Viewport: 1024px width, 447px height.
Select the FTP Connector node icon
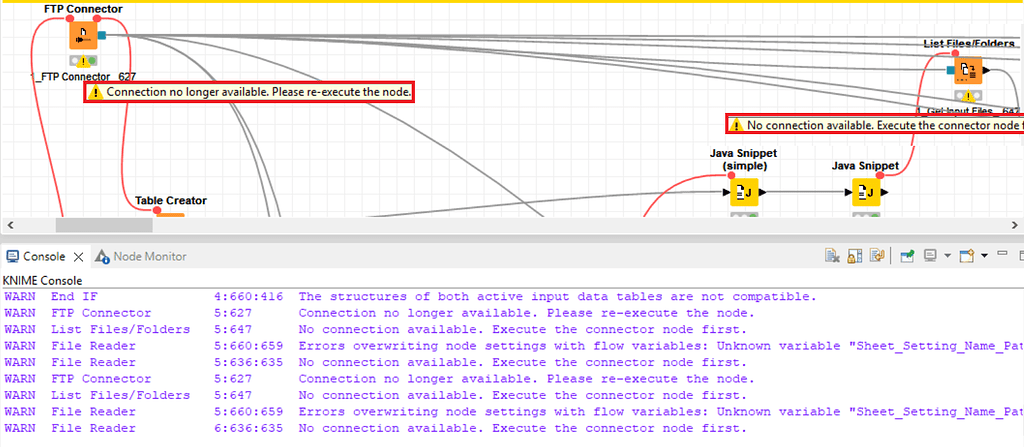point(83,35)
